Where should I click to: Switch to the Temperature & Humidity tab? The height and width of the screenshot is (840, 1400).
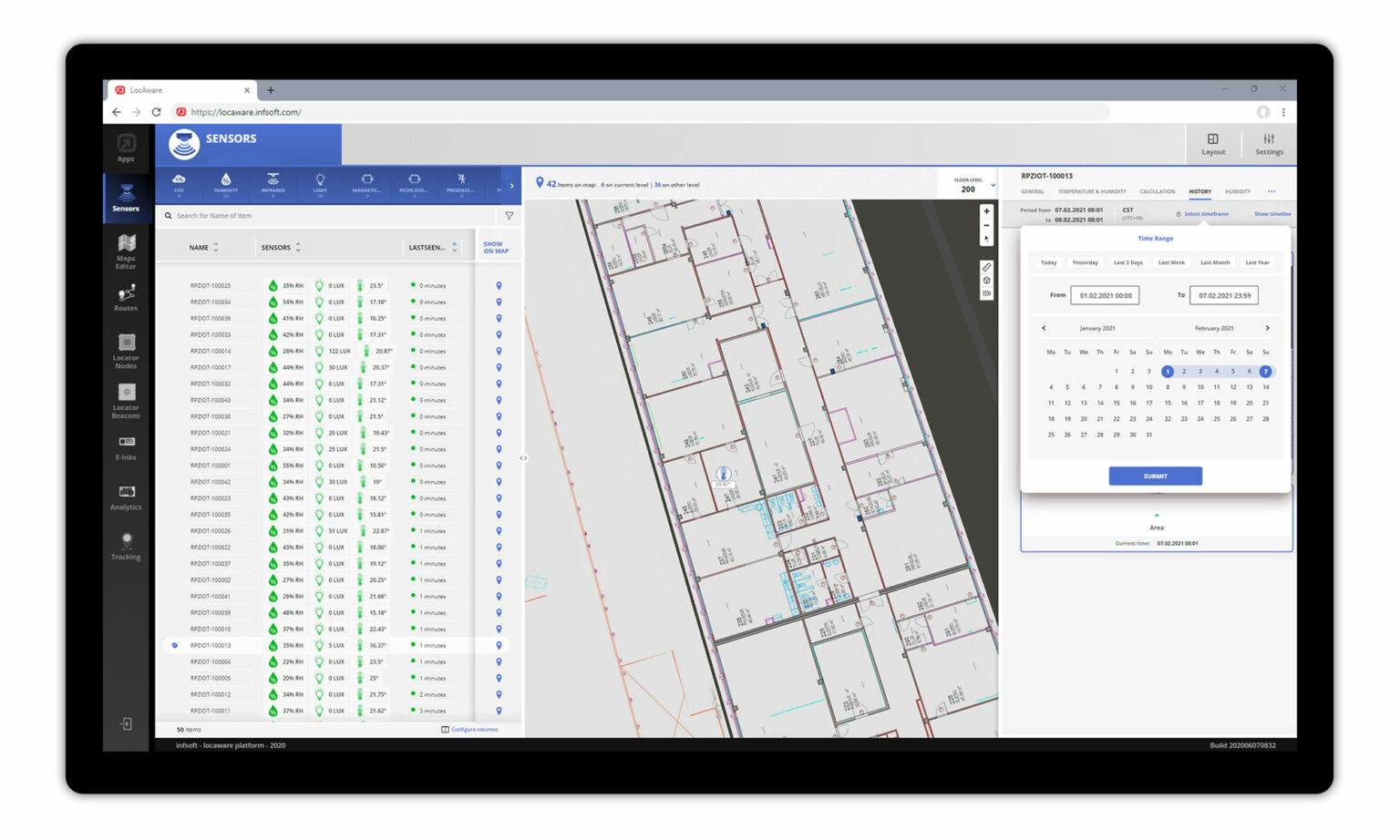click(1093, 191)
